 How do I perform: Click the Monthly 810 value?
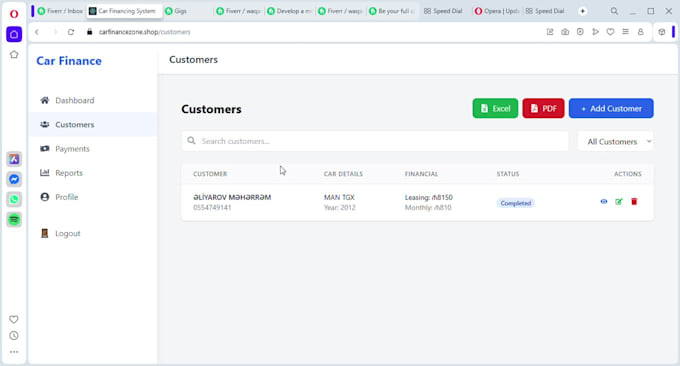428,208
